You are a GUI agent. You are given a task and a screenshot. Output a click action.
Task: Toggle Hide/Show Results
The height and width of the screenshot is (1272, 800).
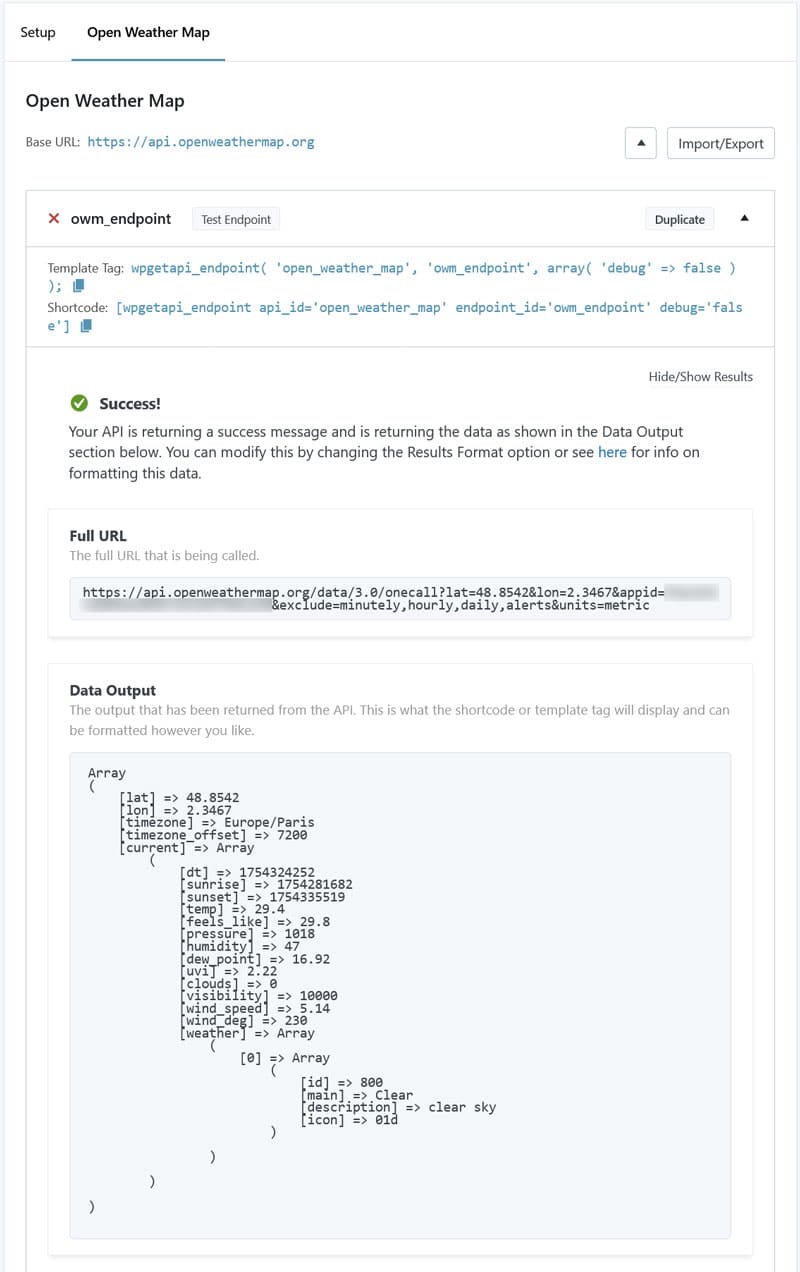(x=701, y=377)
